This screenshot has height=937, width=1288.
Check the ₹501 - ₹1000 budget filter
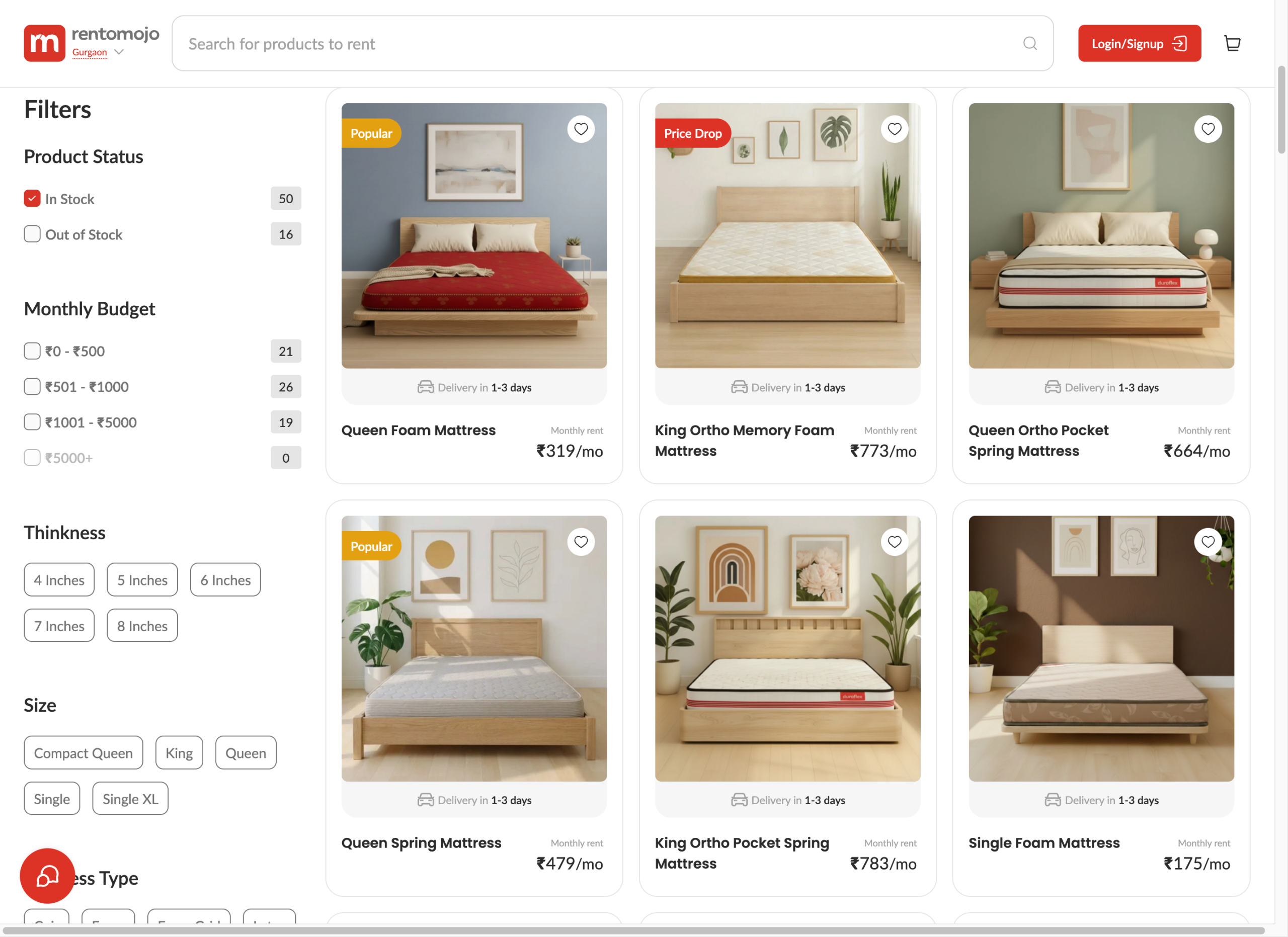[x=32, y=386]
